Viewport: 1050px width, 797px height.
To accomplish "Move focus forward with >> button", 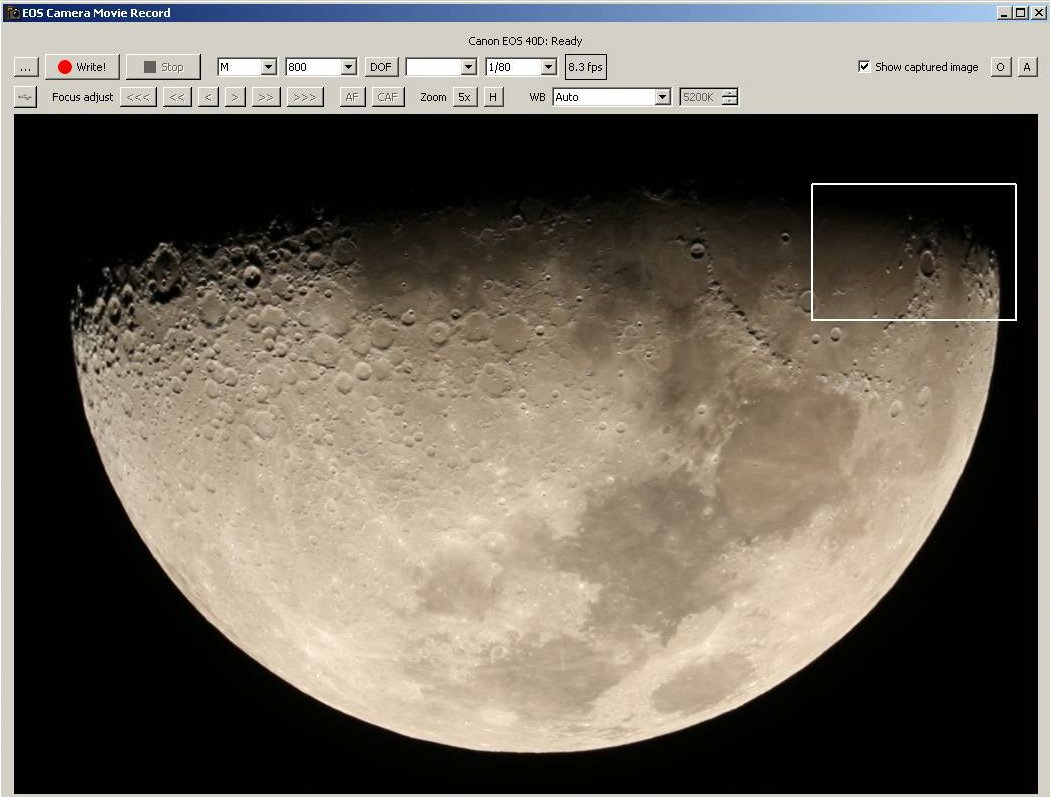I will click(x=266, y=97).
